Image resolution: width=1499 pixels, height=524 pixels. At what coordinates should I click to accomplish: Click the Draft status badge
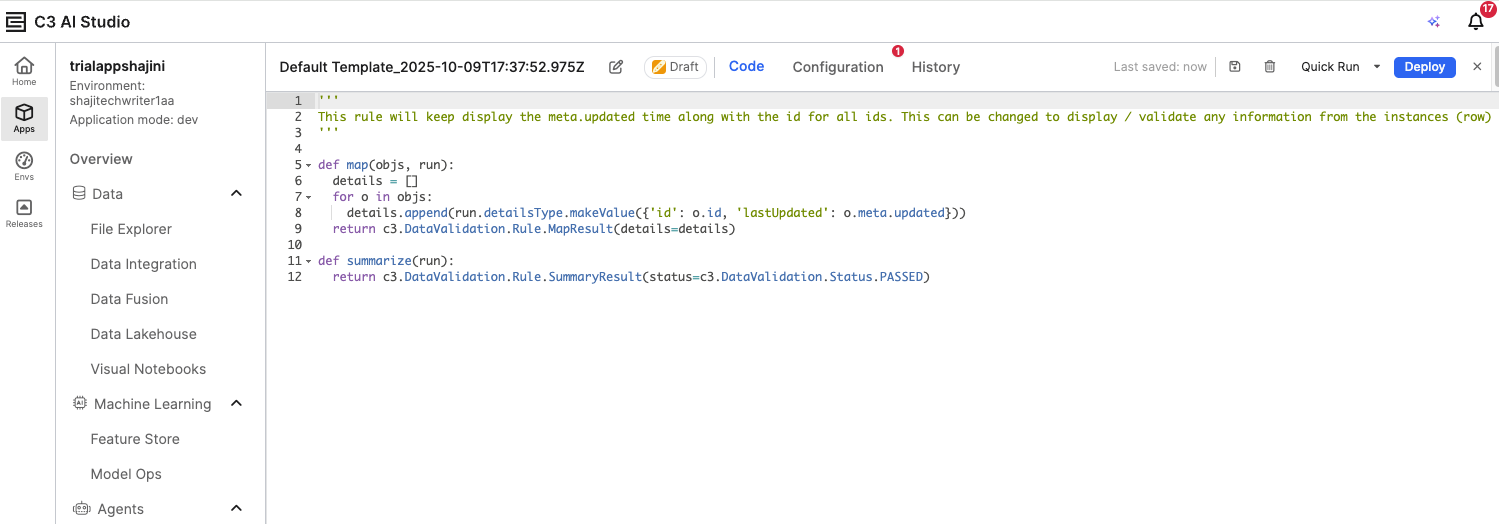(675, 67)
